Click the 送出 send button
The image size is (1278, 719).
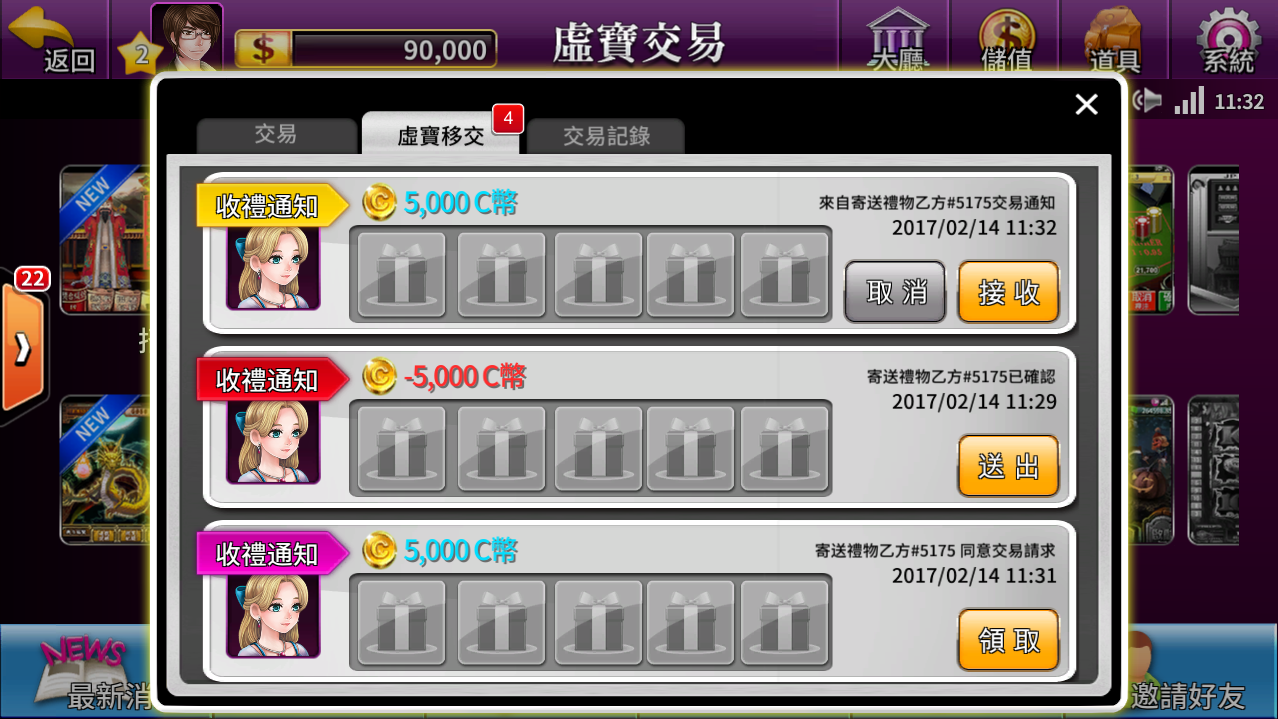1009,466
